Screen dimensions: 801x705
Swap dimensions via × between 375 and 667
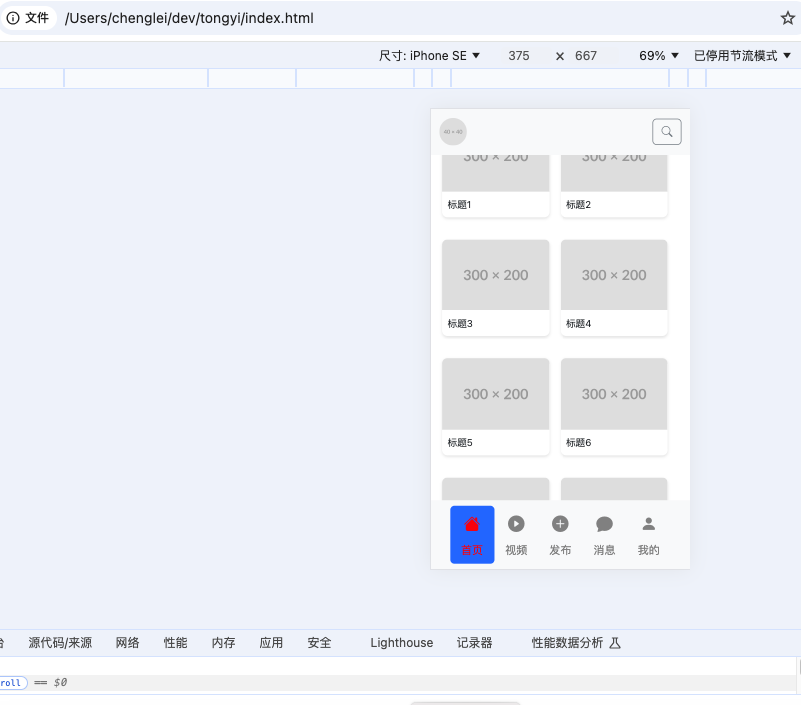coord(560,56)
